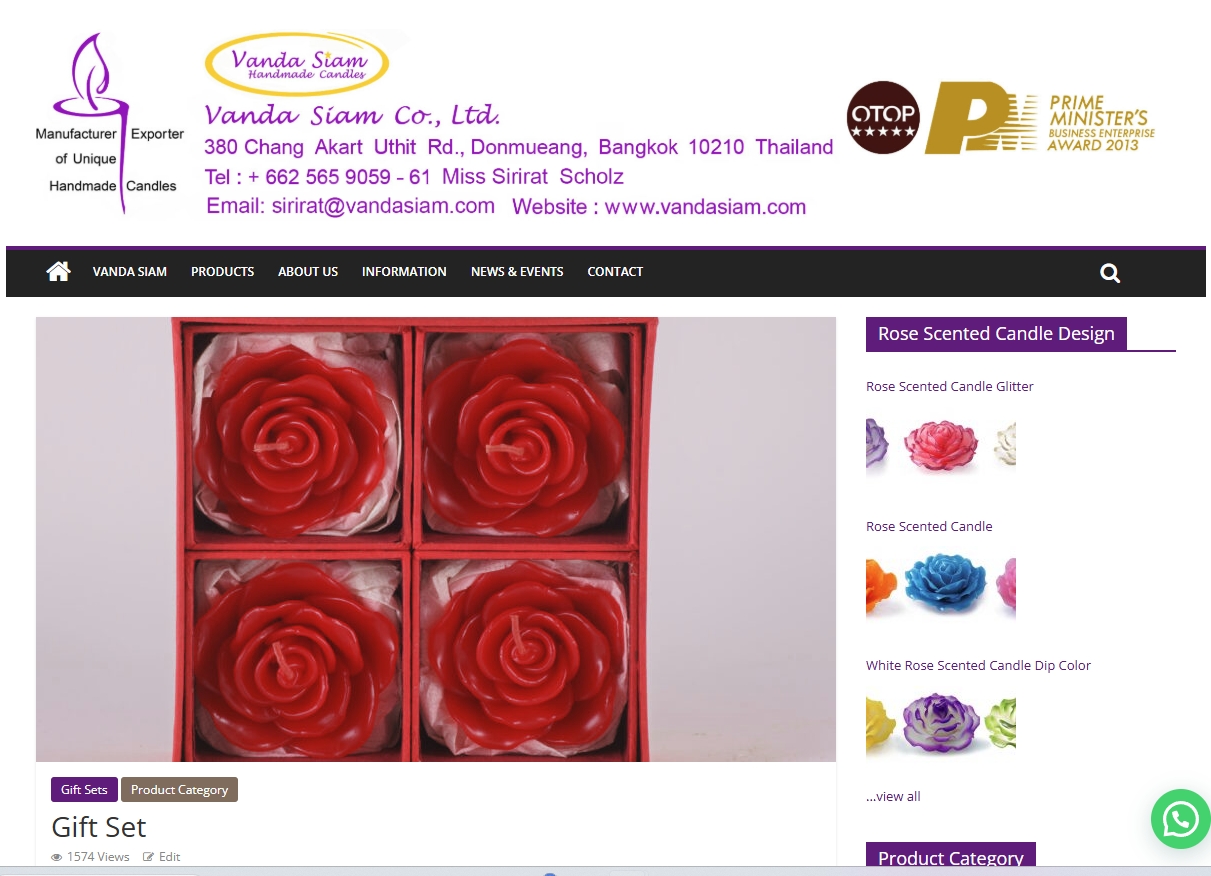Open Rose Scented Candle Glitter link
Screen dimensions: 1211x876
tap(950, 387)
